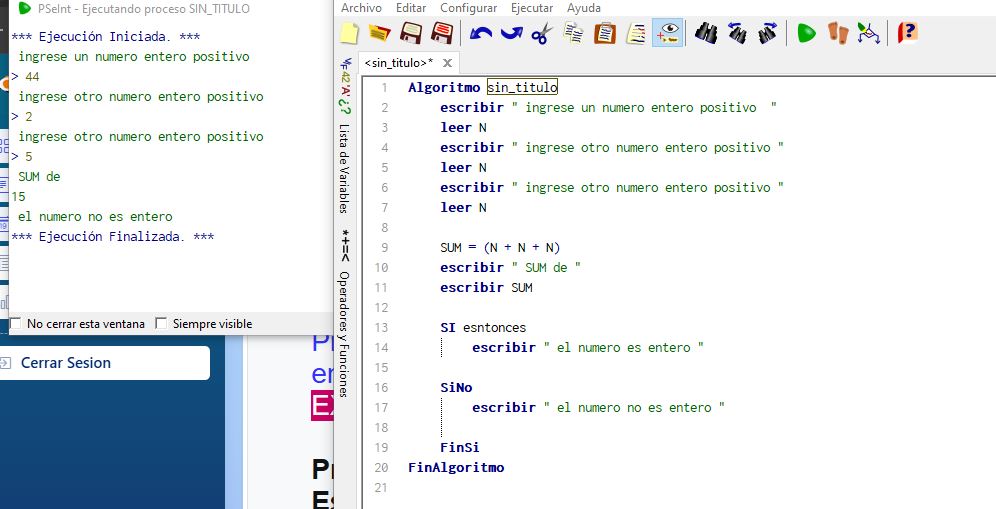Close the <sin_titulo> tab with its X
Viewport: 996px width, 509px height.
point(447,63)
